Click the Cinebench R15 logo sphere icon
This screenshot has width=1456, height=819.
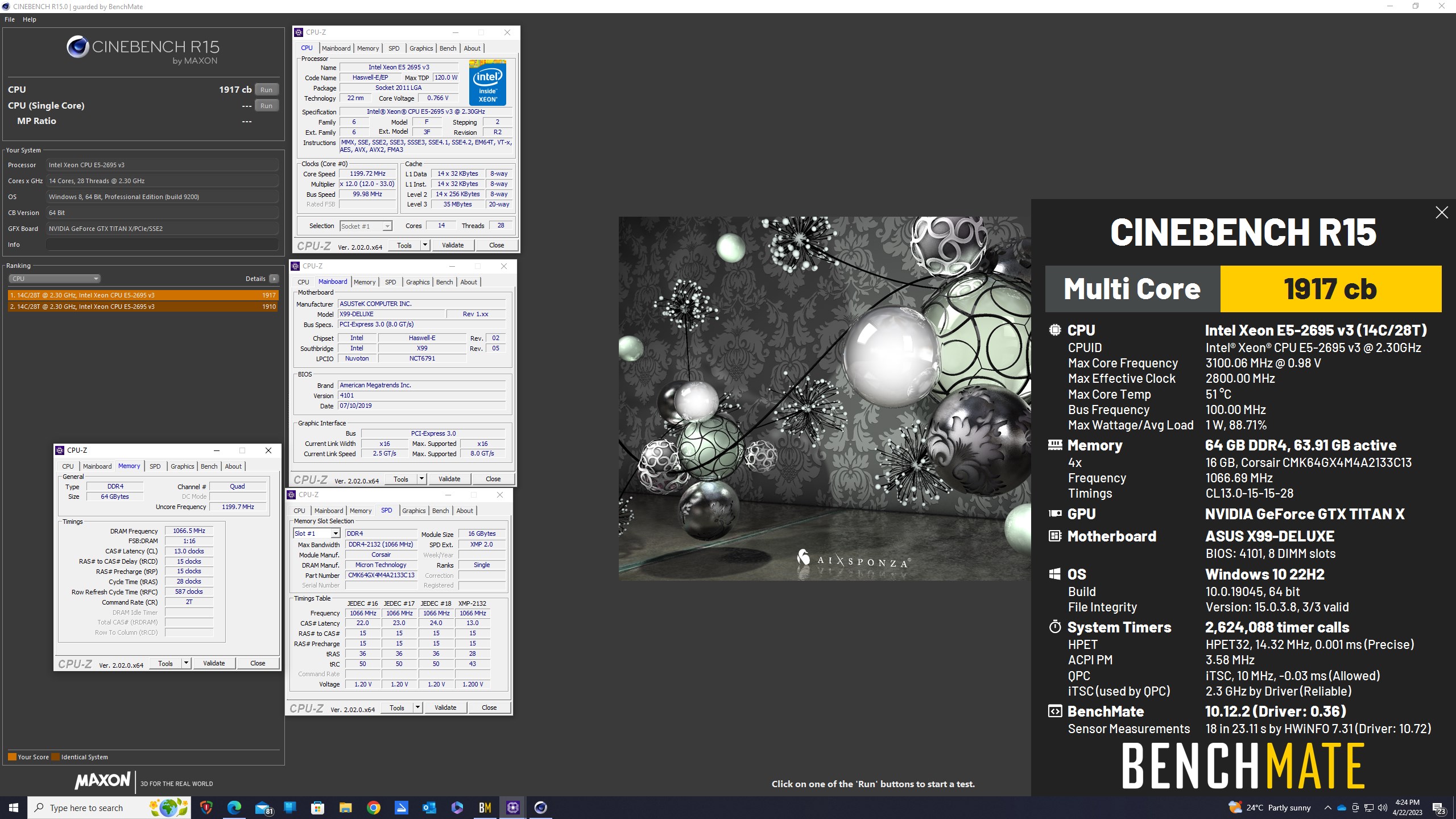pos(77,47)
